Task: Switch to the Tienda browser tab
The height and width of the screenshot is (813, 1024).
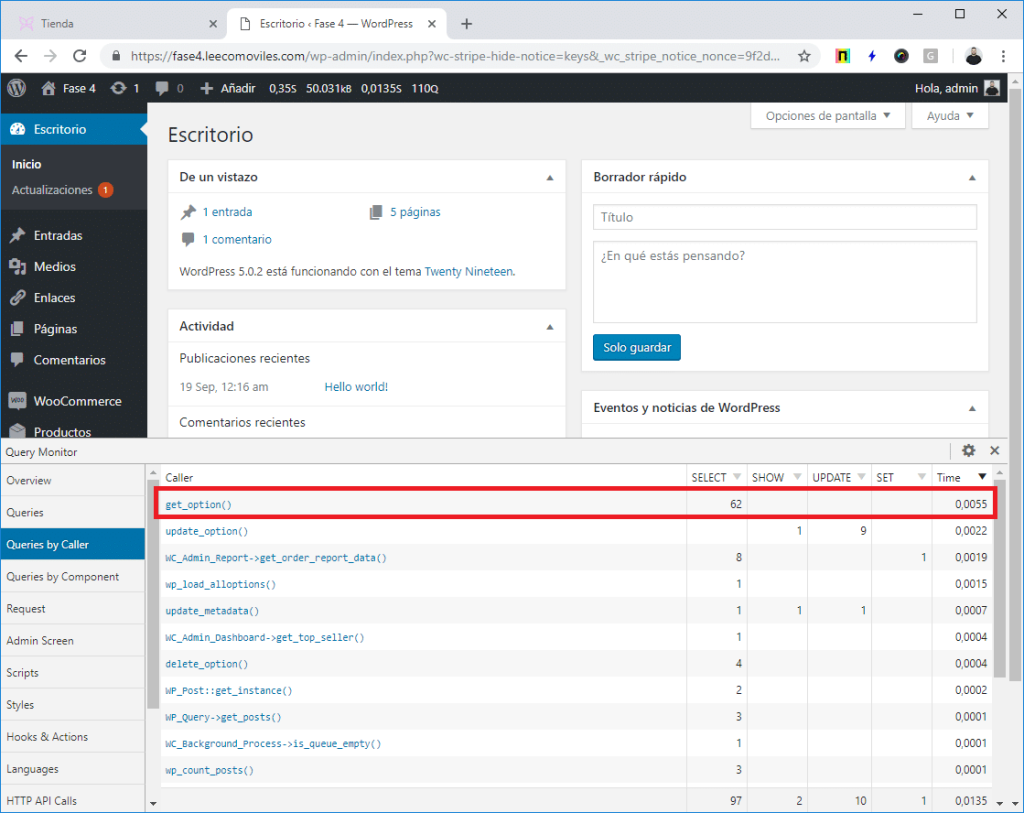Action: (x=110, y=24)
